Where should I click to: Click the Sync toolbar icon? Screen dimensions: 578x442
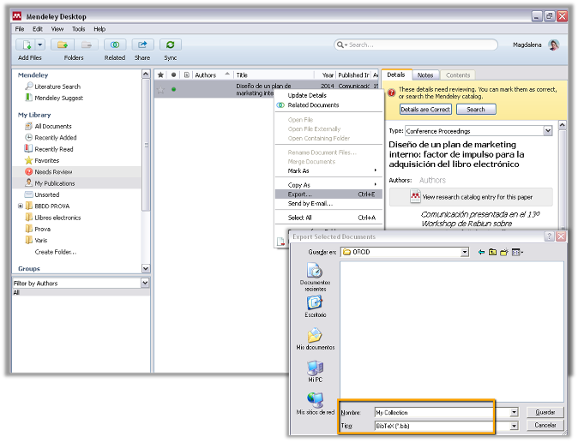[x=170, y=45]
